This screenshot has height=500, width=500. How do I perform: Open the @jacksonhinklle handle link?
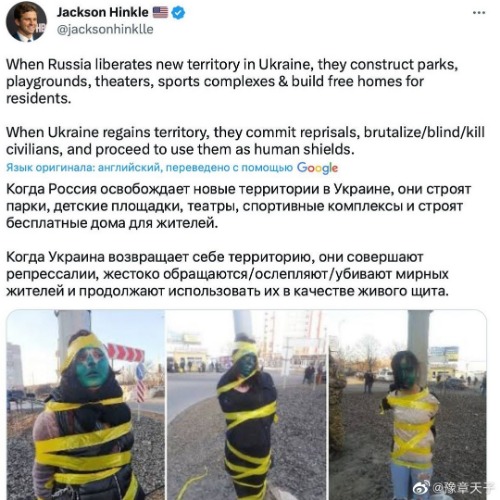(105, 29)
